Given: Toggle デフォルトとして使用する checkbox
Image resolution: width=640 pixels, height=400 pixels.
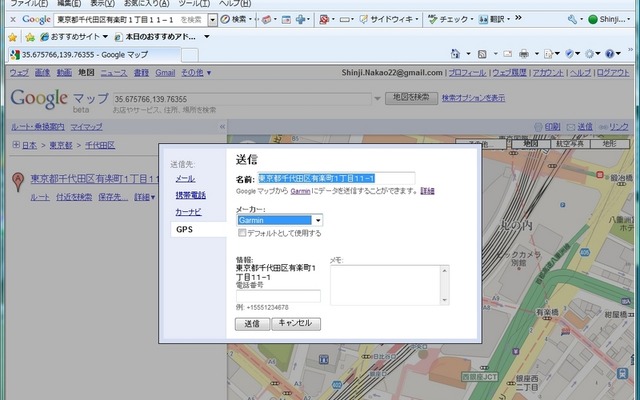Looking at the screenshot, I should [242, 233].
